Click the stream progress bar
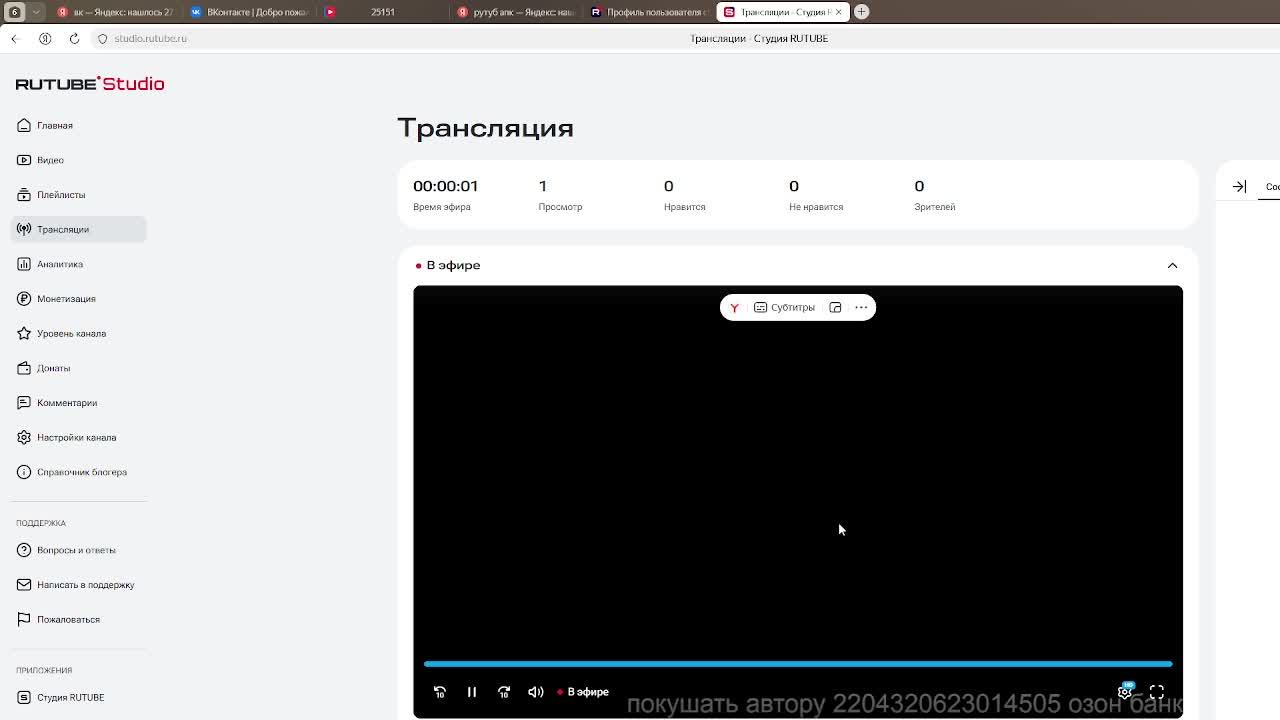The image size is (1280, 720). pyautogui.click(x=798, y=663)
